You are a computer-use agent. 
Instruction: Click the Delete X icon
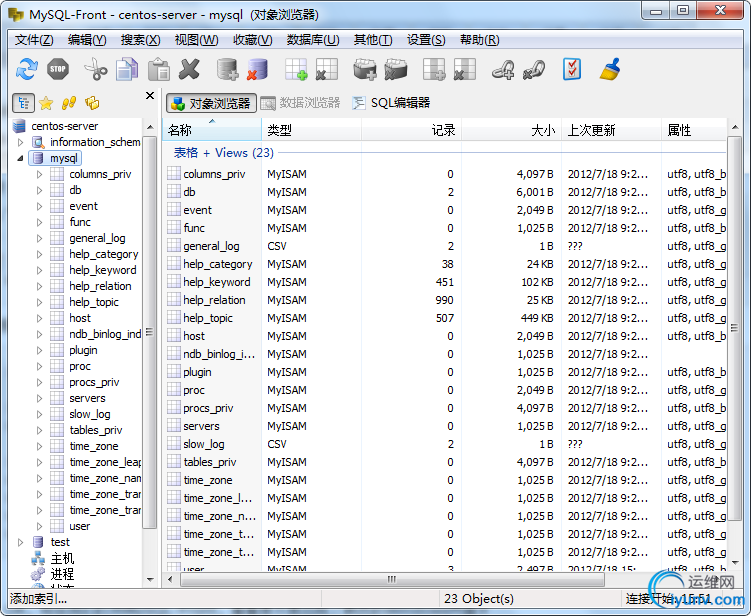(189, 69)
